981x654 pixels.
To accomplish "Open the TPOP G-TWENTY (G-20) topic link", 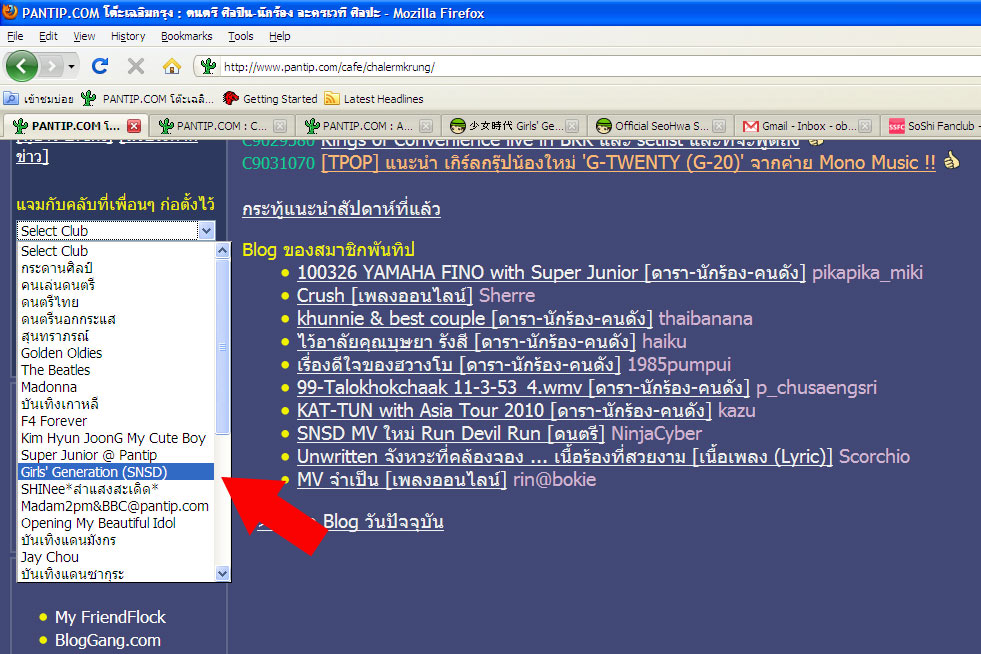I will (x=628, y=163).
